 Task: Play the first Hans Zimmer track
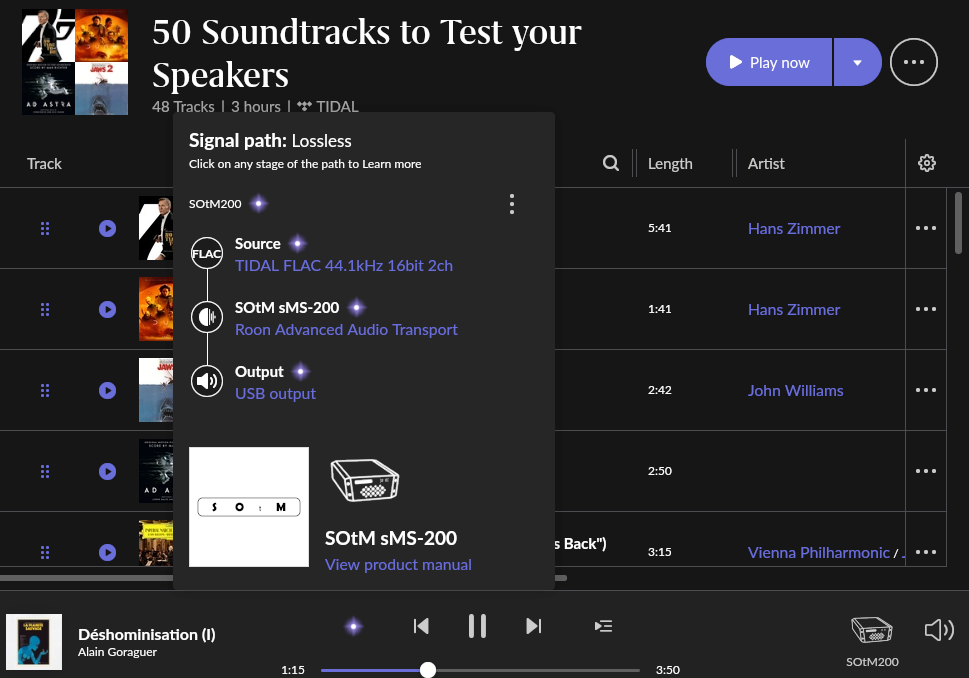[x=108, y=229]
